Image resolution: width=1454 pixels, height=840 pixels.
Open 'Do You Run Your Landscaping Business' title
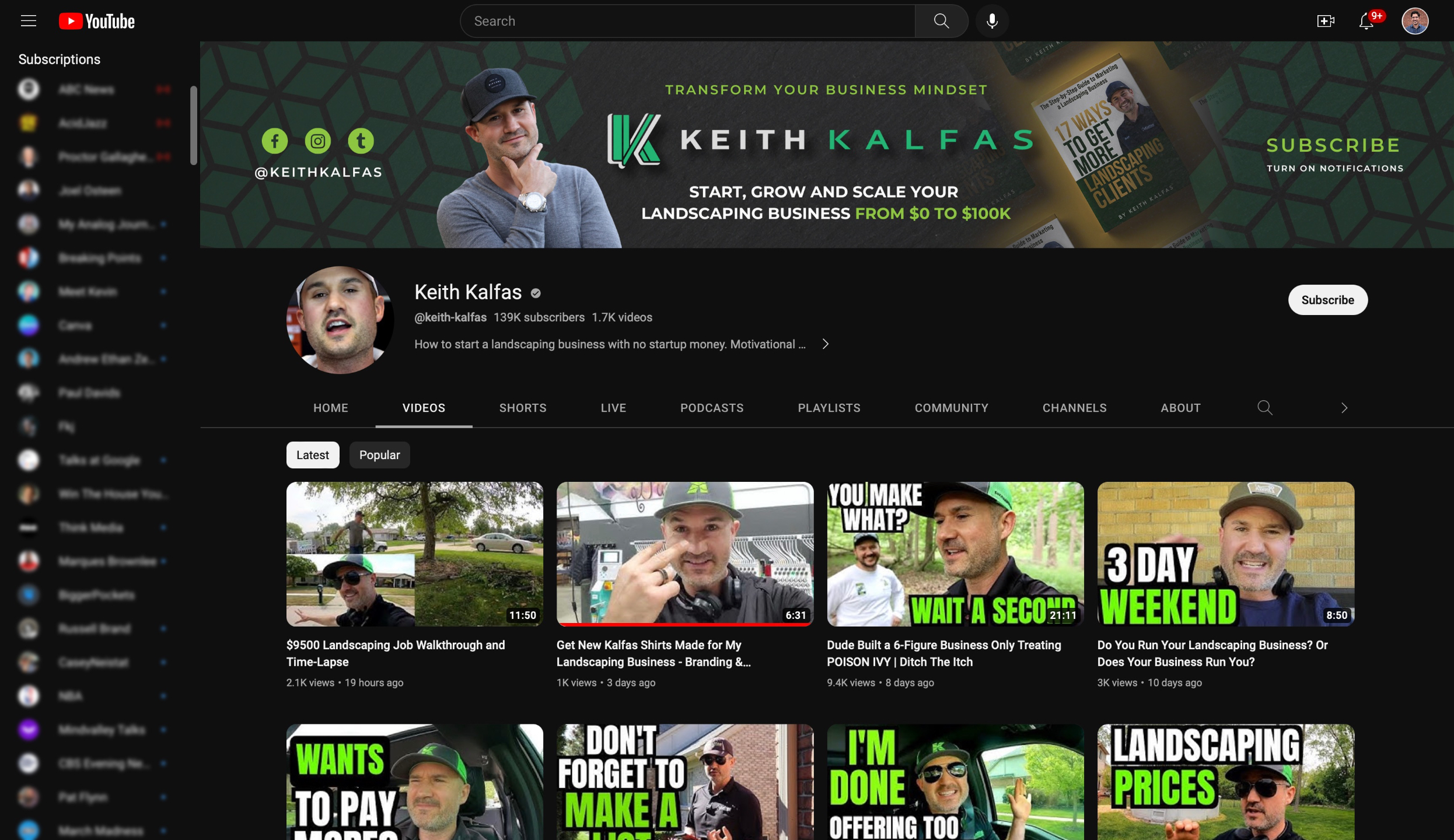click(x=1212, y=653)
